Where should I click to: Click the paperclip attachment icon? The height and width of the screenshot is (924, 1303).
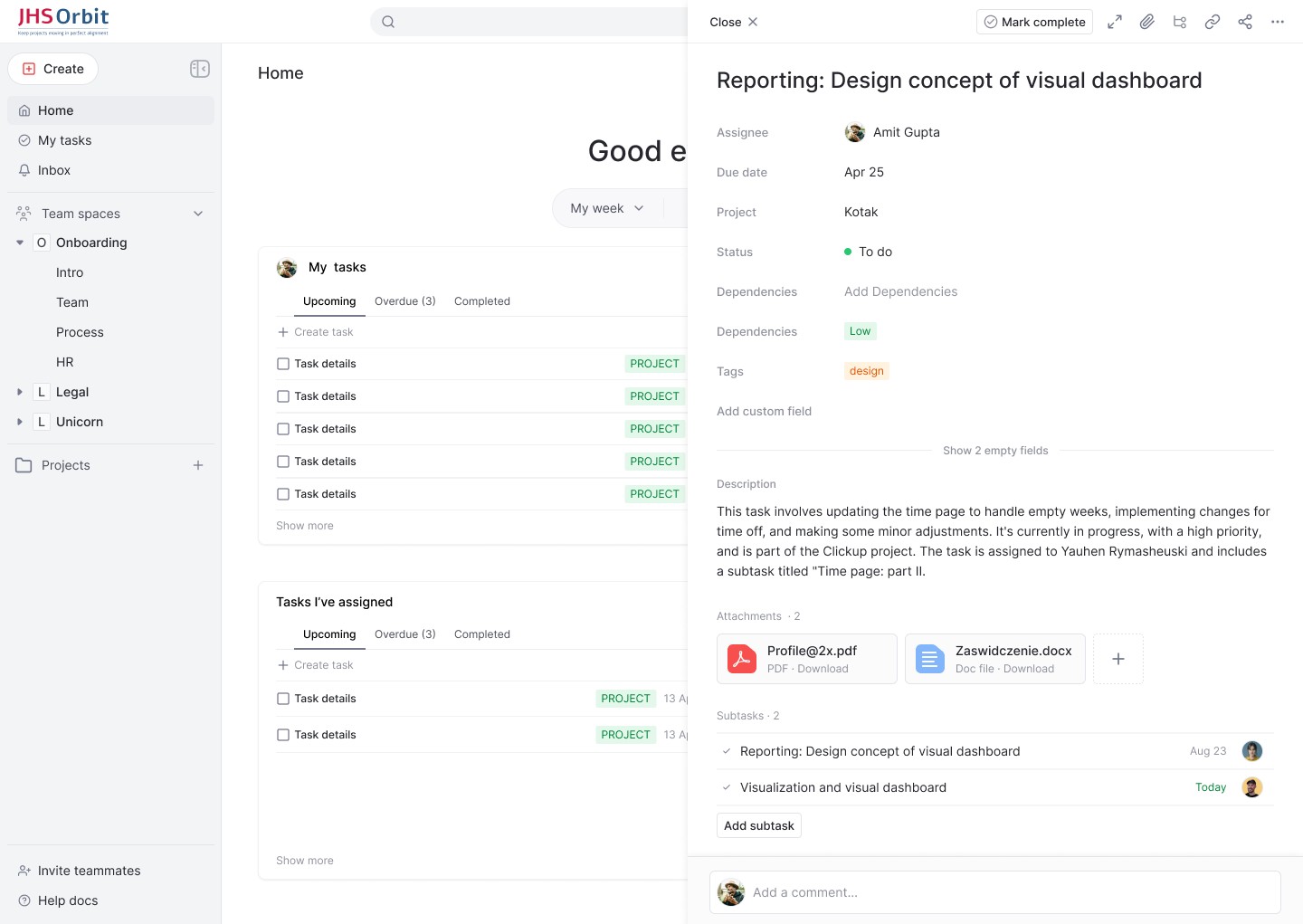click(1147, 22)
